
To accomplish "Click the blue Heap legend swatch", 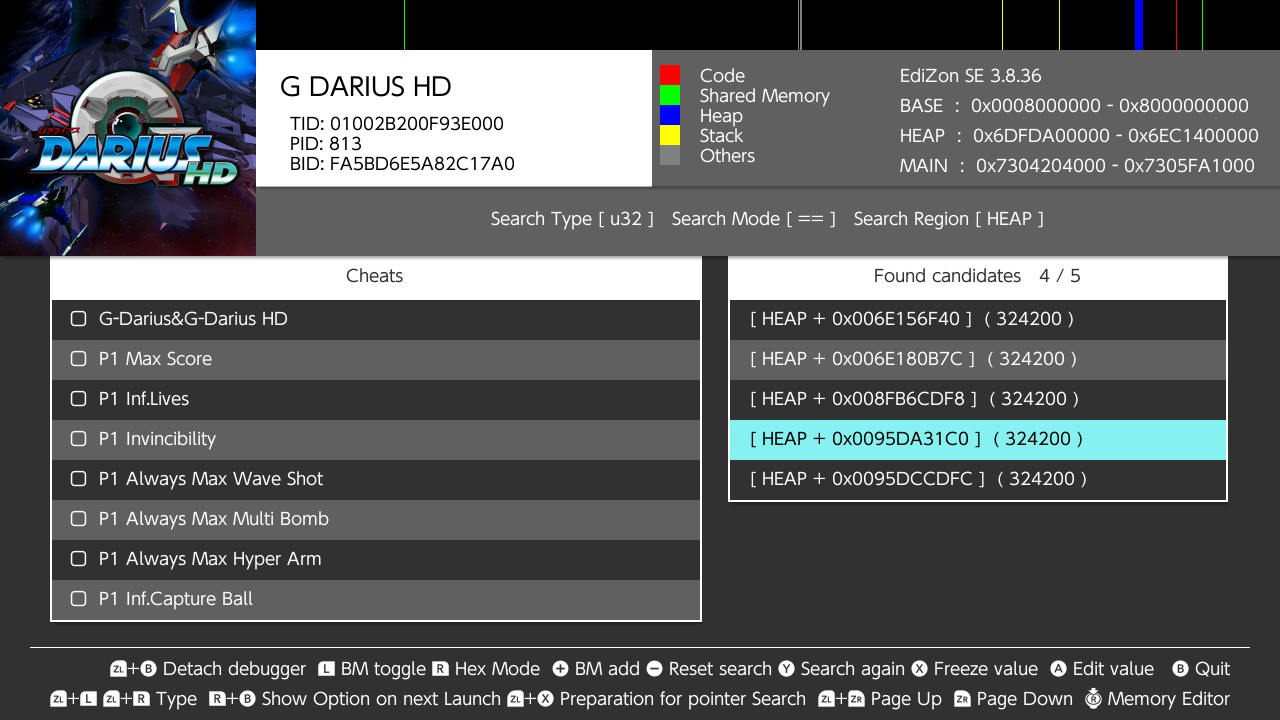I will (x=670, y=115).
